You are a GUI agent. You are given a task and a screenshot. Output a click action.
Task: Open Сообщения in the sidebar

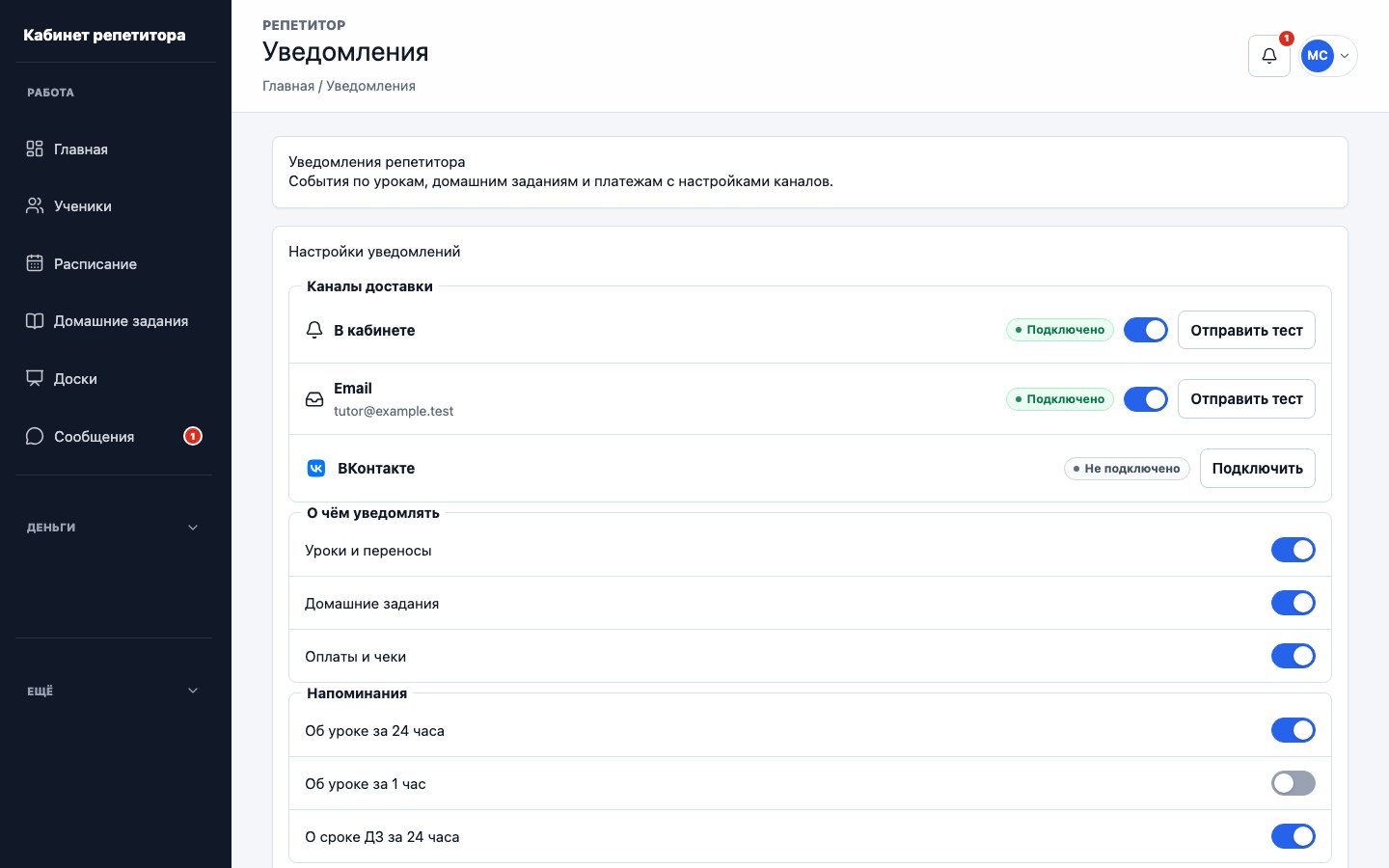114,437
